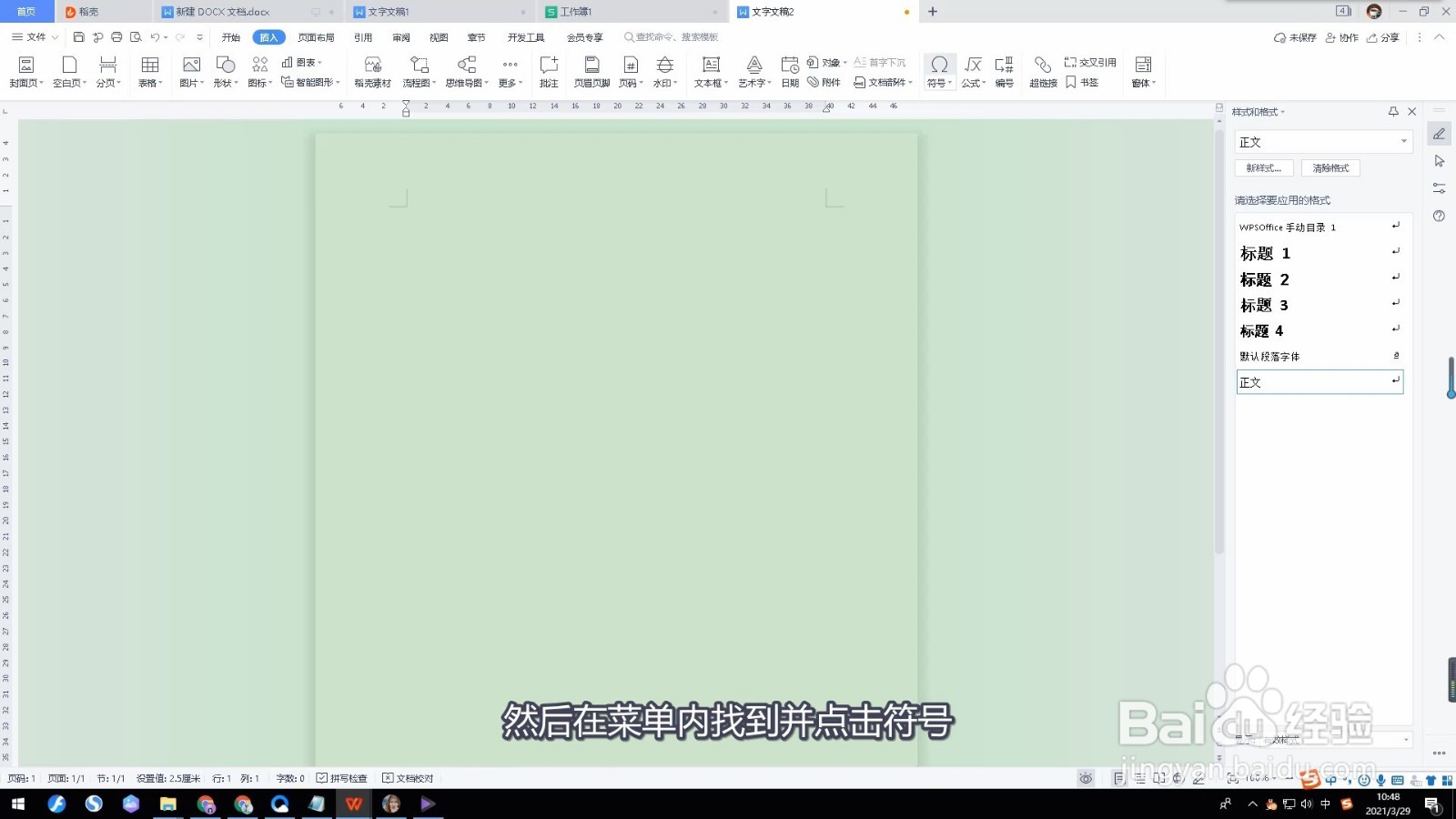Click the 新样式 button

(1264, 167)
